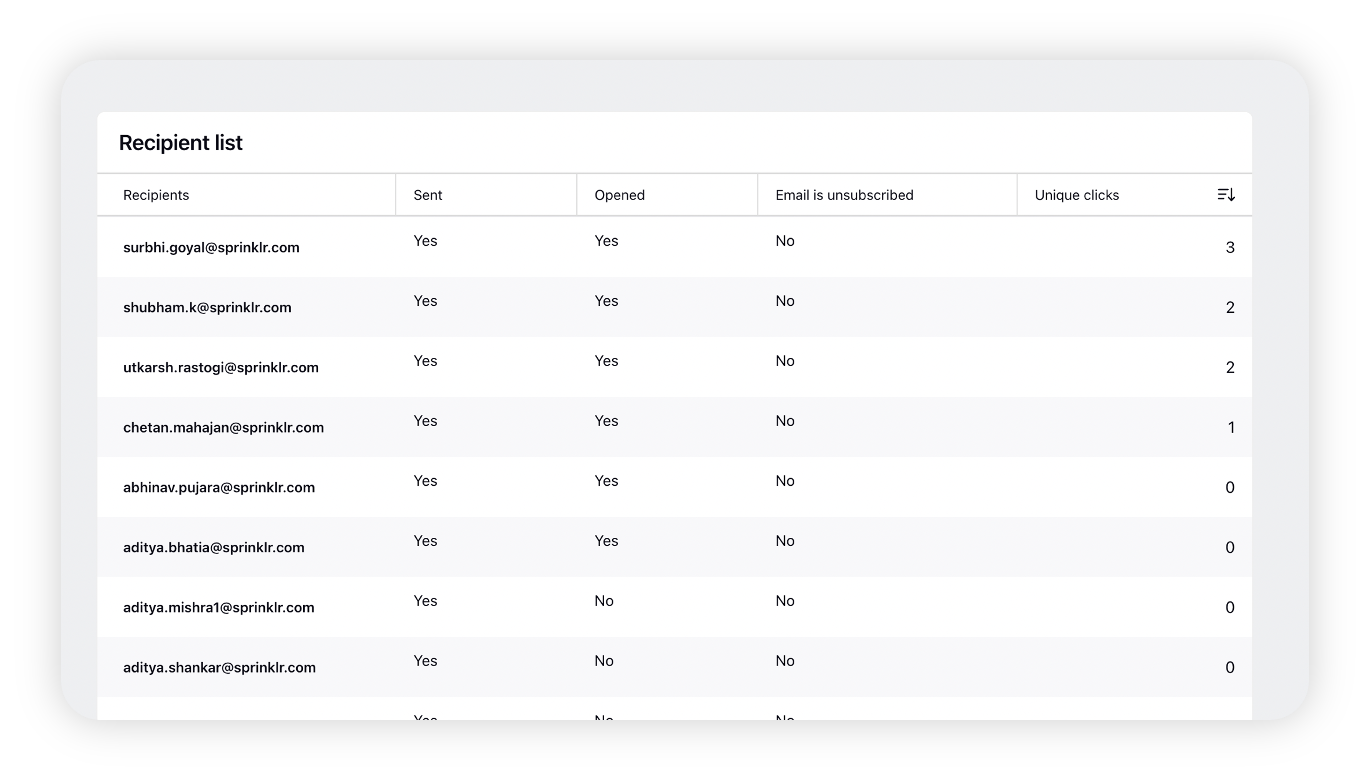Click Opened value Yes for surbhi.goyal
Viewport: 1370px width, 780px height.
(606, 241)
